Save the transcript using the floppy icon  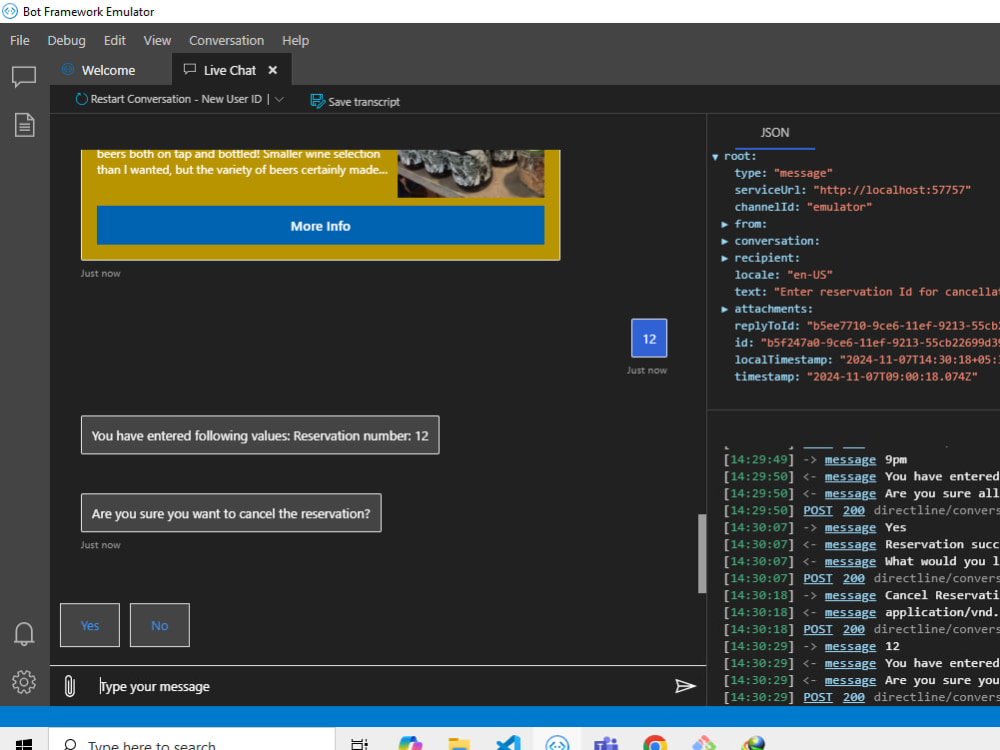(x=317, y=101)
